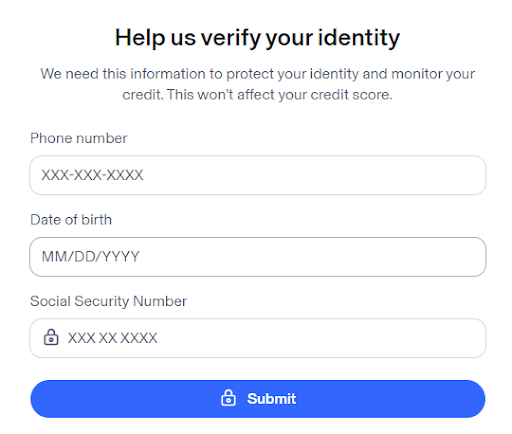
Task: Click the XXX-XXX-XXXX placeholder text
Action: (x=92, y=175)
